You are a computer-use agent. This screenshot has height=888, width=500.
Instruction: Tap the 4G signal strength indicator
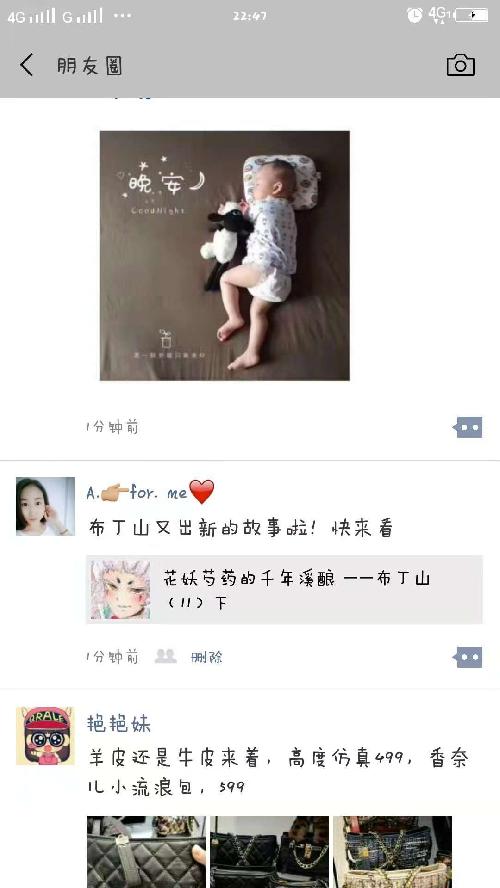(x=32, y=16)
